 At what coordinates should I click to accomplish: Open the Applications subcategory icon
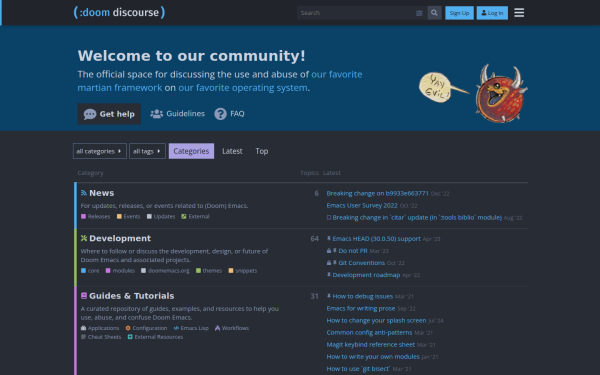coord(83,328)
